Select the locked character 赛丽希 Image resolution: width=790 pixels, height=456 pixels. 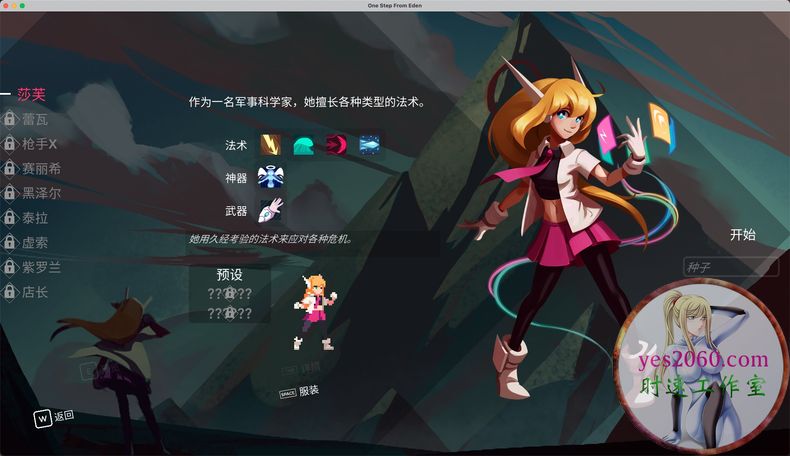click(x=41, y=169)
